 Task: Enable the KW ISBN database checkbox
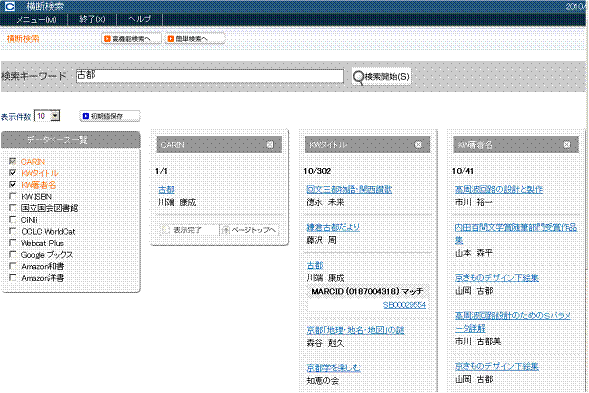[13, 196]
